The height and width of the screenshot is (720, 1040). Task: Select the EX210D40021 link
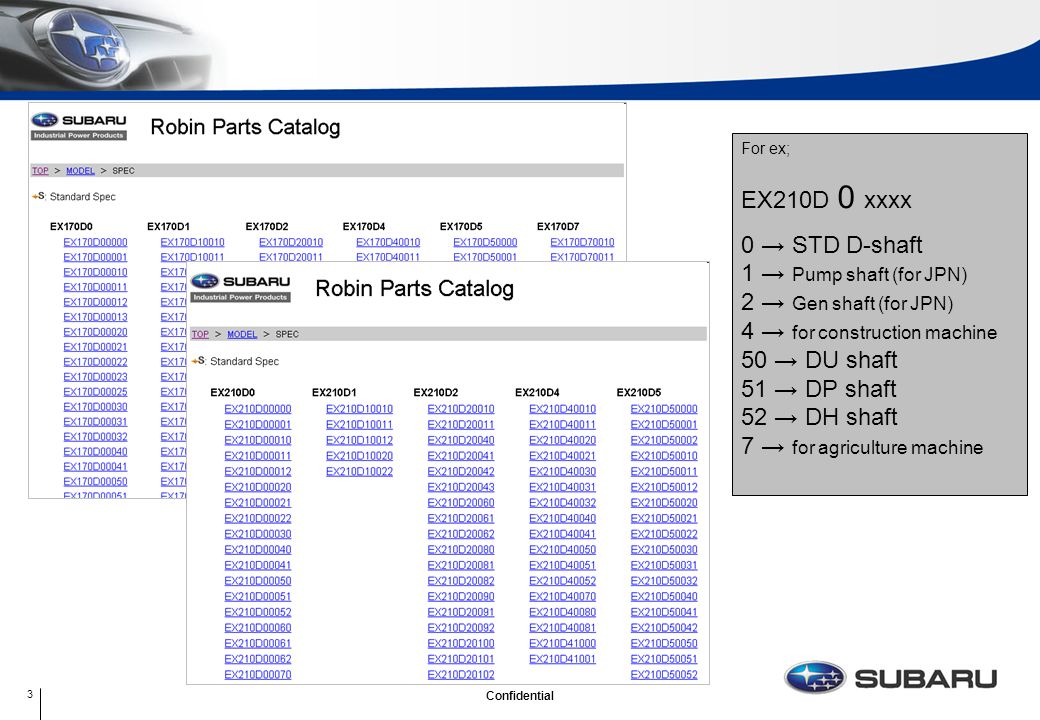pos(562,456)
